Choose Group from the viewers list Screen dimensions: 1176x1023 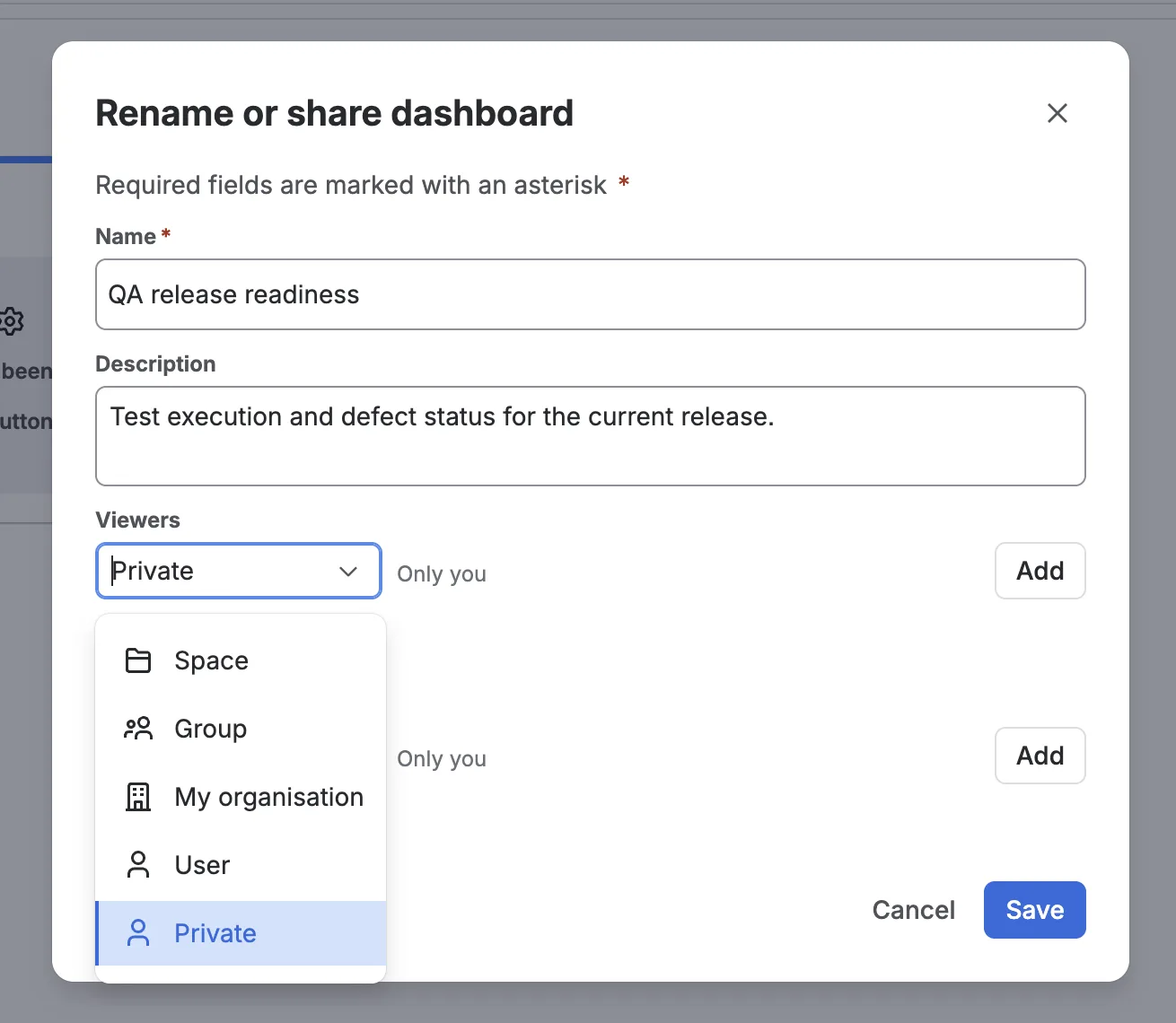241,729
